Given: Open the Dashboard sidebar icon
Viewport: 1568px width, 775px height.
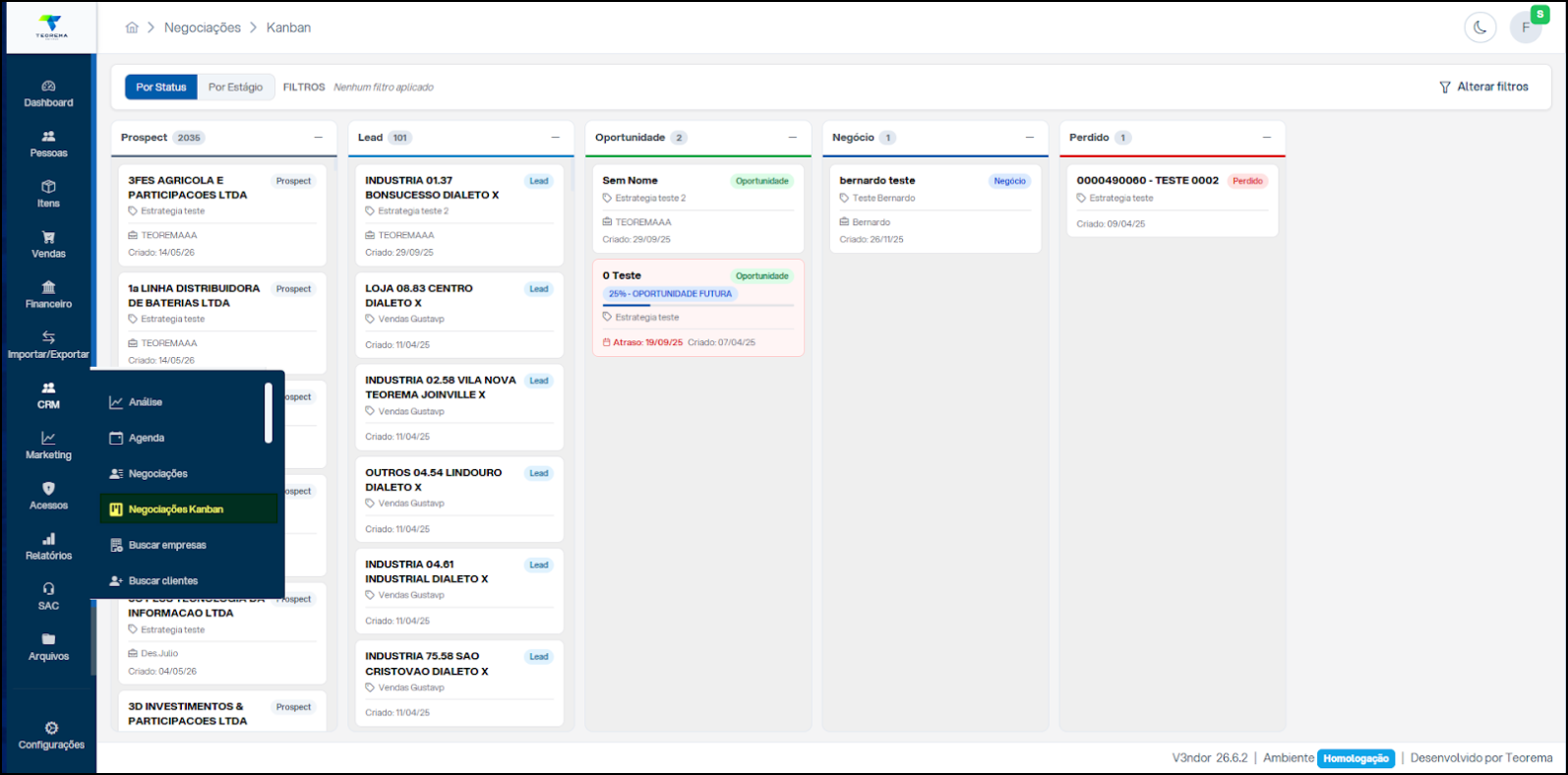Looking at the screenshot, I should (x=48, y=87).
